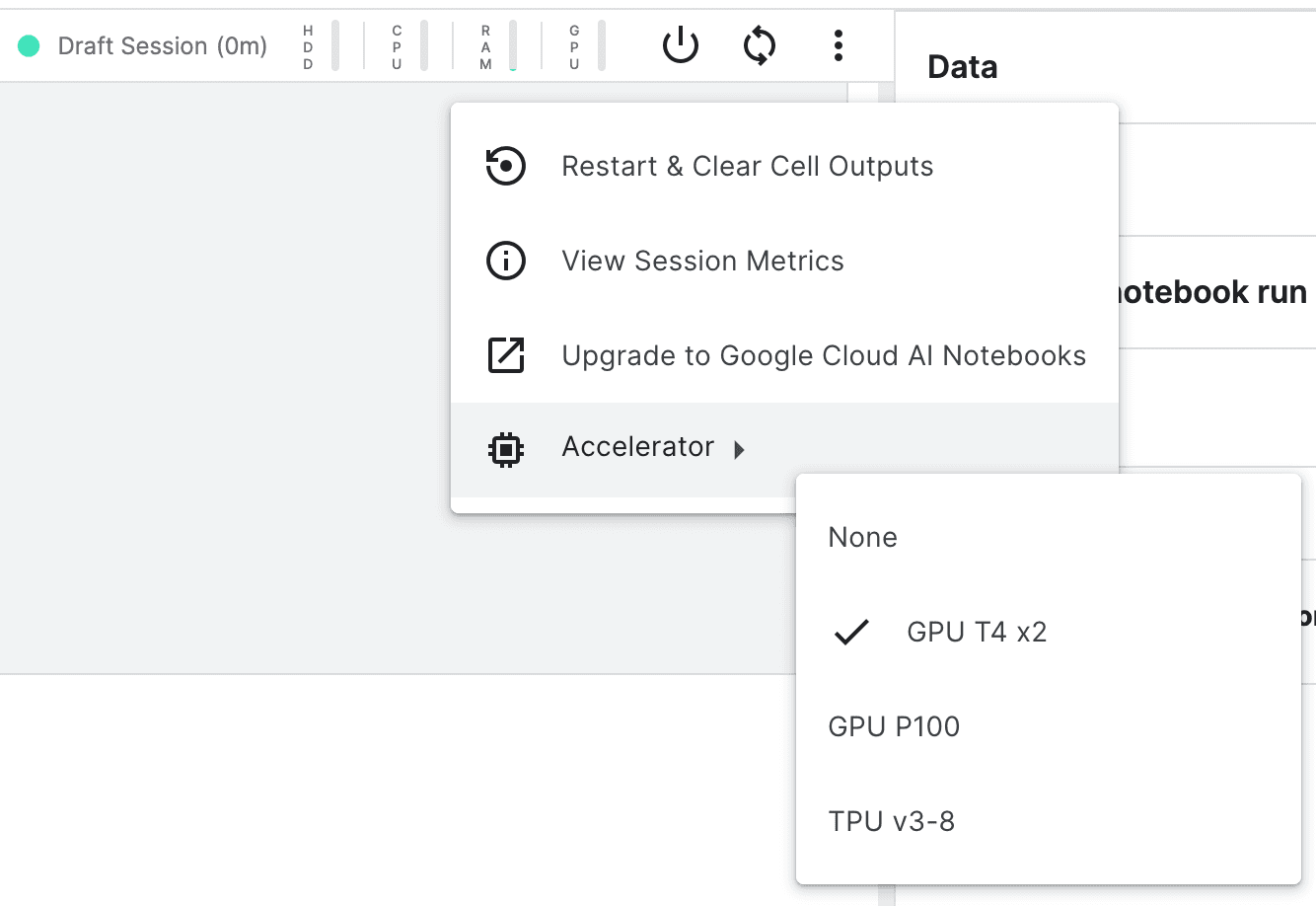Open the three-dot vertical more options menu
Screen dimensions: 1316x906
(x=838, y=45)
